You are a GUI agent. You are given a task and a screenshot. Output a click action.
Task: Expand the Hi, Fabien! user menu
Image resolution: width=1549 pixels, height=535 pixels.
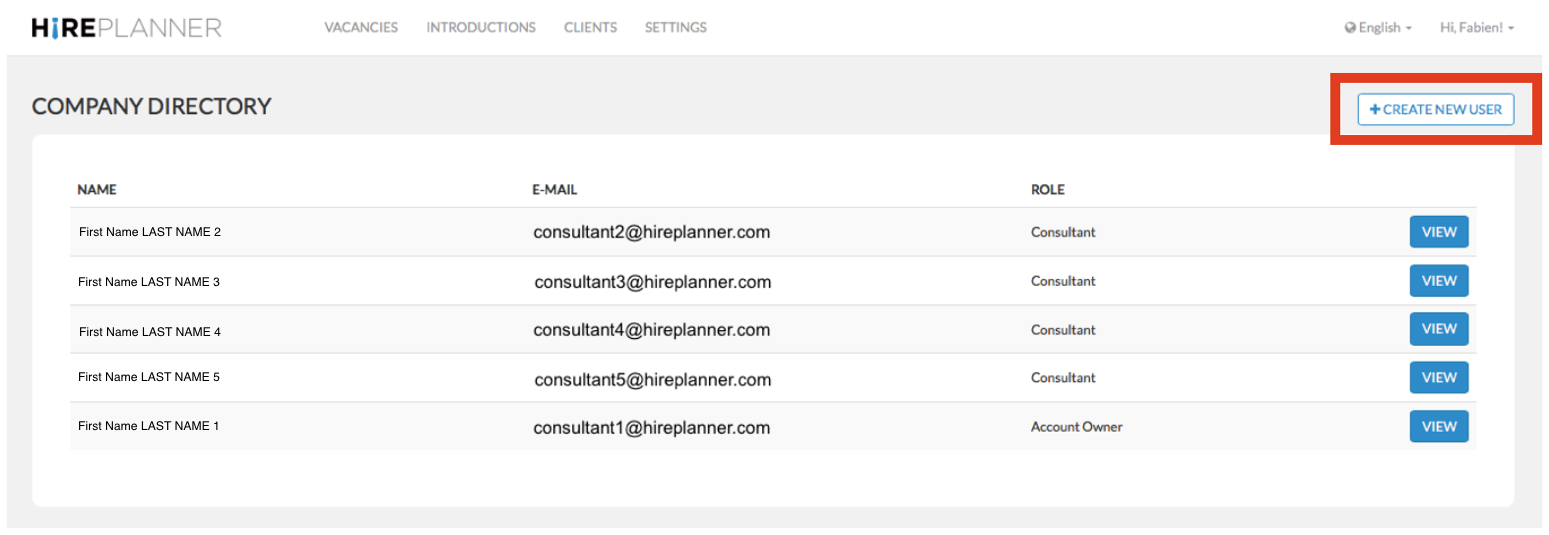click(1476, 28)
